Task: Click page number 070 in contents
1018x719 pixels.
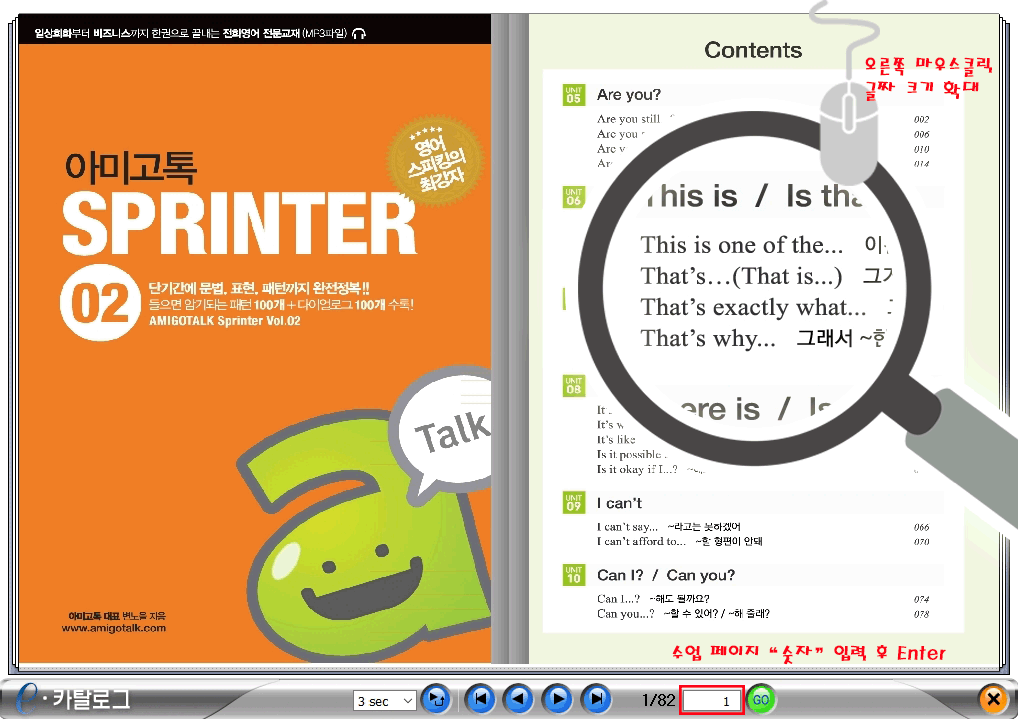Action: click(x=921, y=542)
